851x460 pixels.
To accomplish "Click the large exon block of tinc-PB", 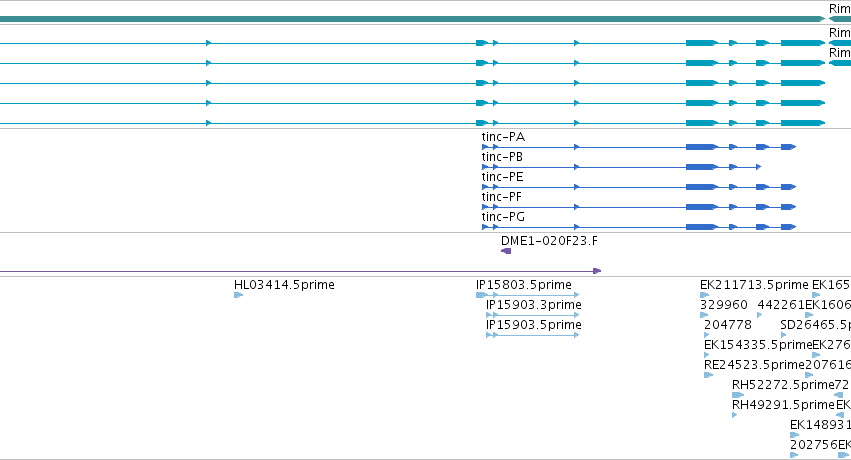I will [x=701, y=167].
